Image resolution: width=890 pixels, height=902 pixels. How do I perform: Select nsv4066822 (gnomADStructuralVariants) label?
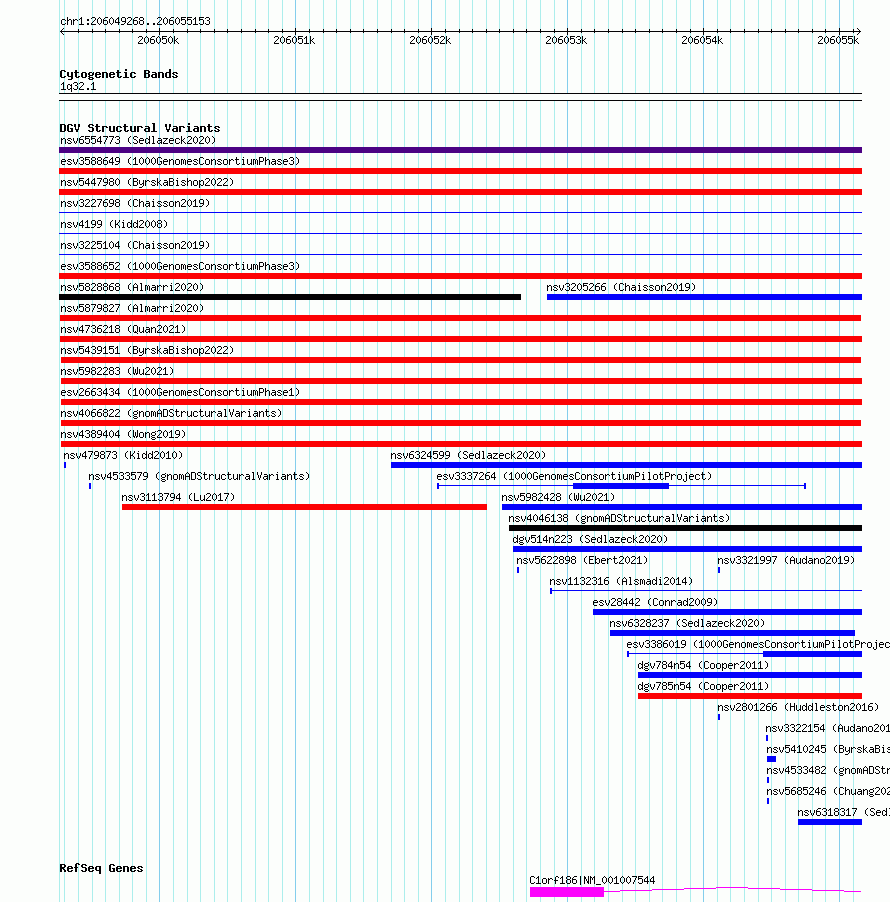click(171, 414)
